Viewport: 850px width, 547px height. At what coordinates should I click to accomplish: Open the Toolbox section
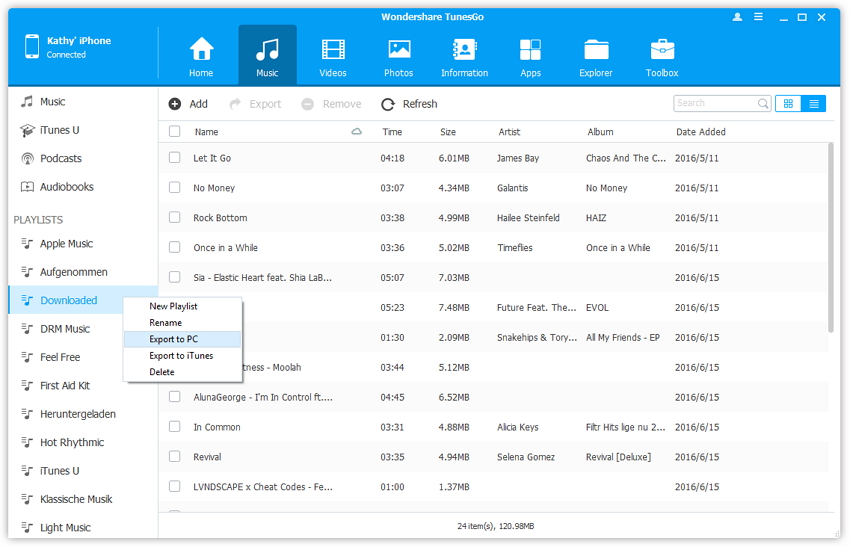tap(662, 57)
